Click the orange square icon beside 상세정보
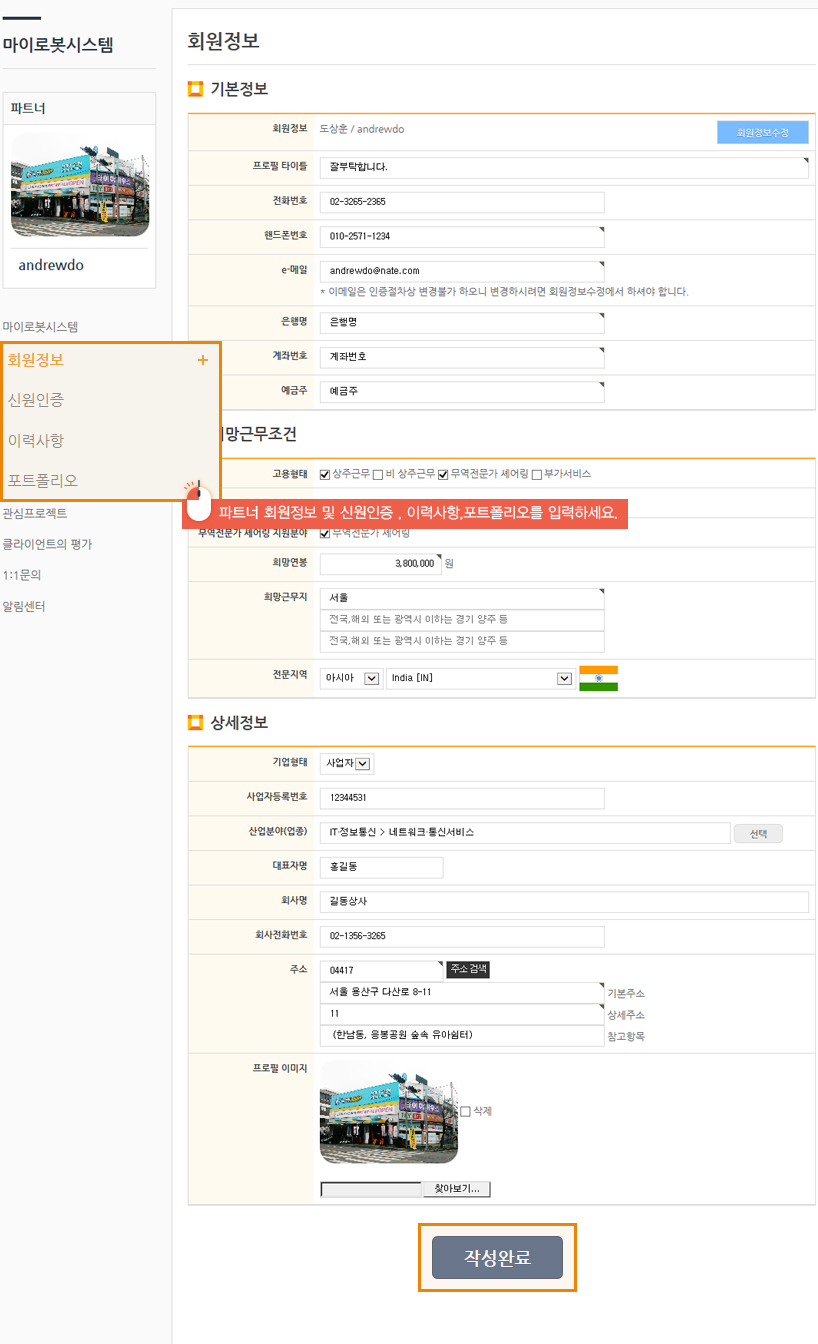Viewport: 818px width, 1344px height. 195,723
